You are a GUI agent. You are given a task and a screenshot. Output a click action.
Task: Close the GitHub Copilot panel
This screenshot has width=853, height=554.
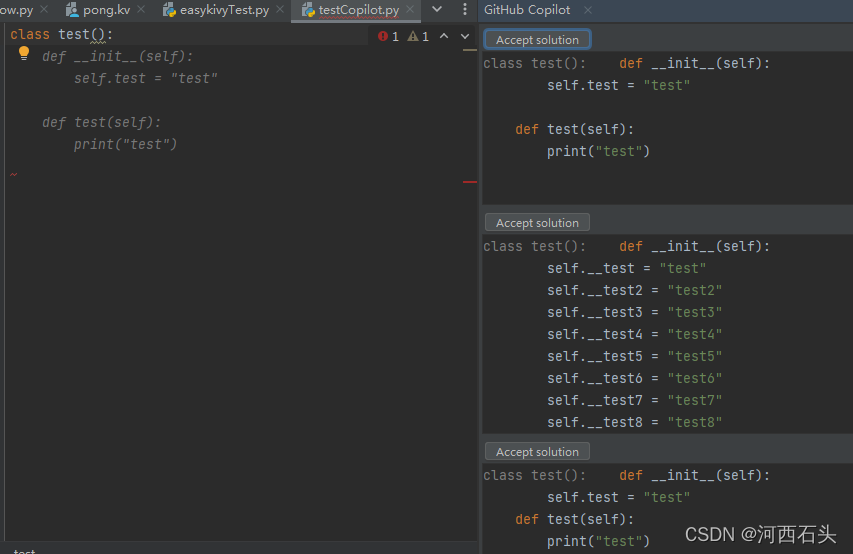[588, 10]
